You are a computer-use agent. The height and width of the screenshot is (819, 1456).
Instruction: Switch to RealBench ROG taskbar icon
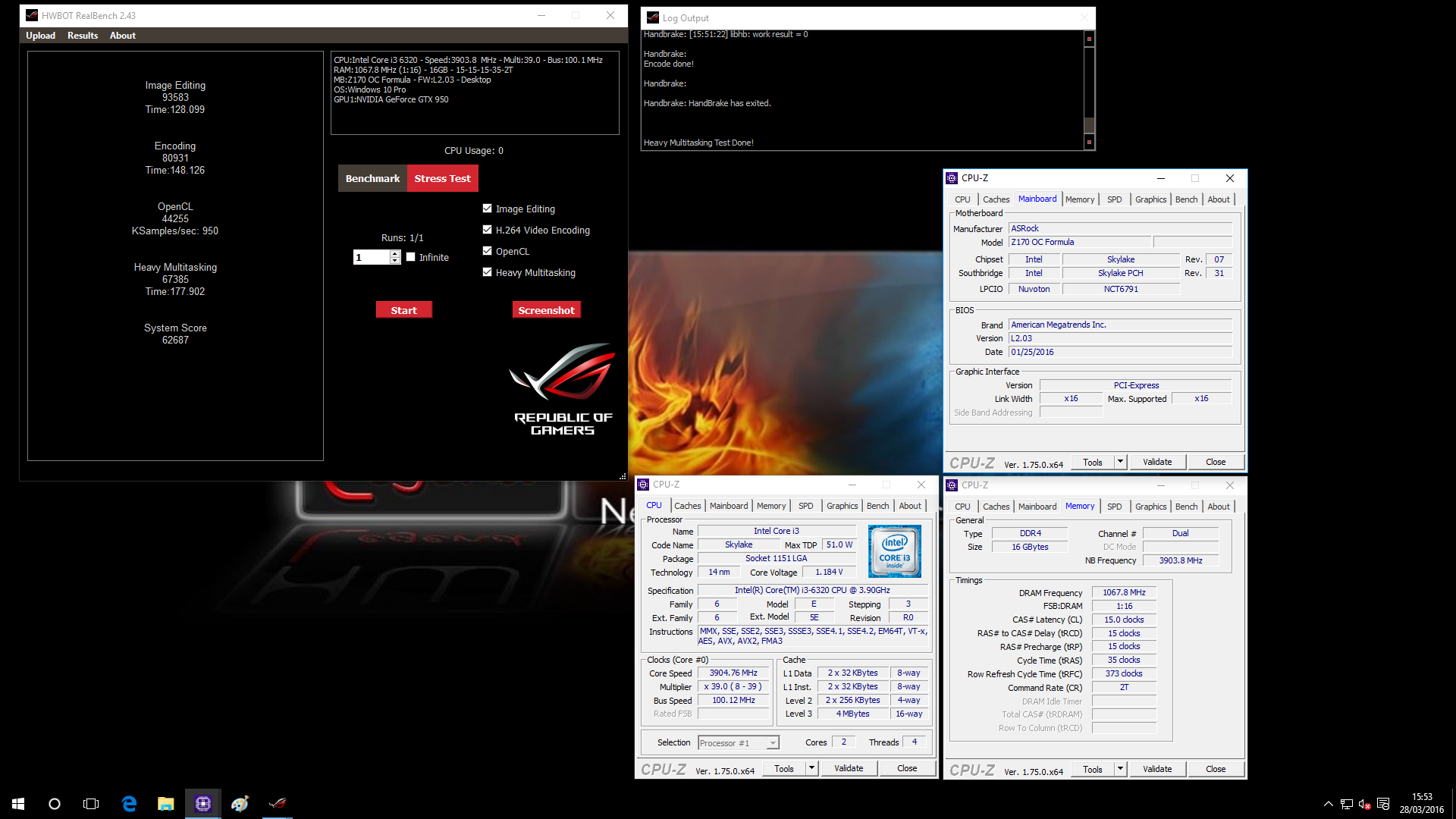tap(277, 804)
